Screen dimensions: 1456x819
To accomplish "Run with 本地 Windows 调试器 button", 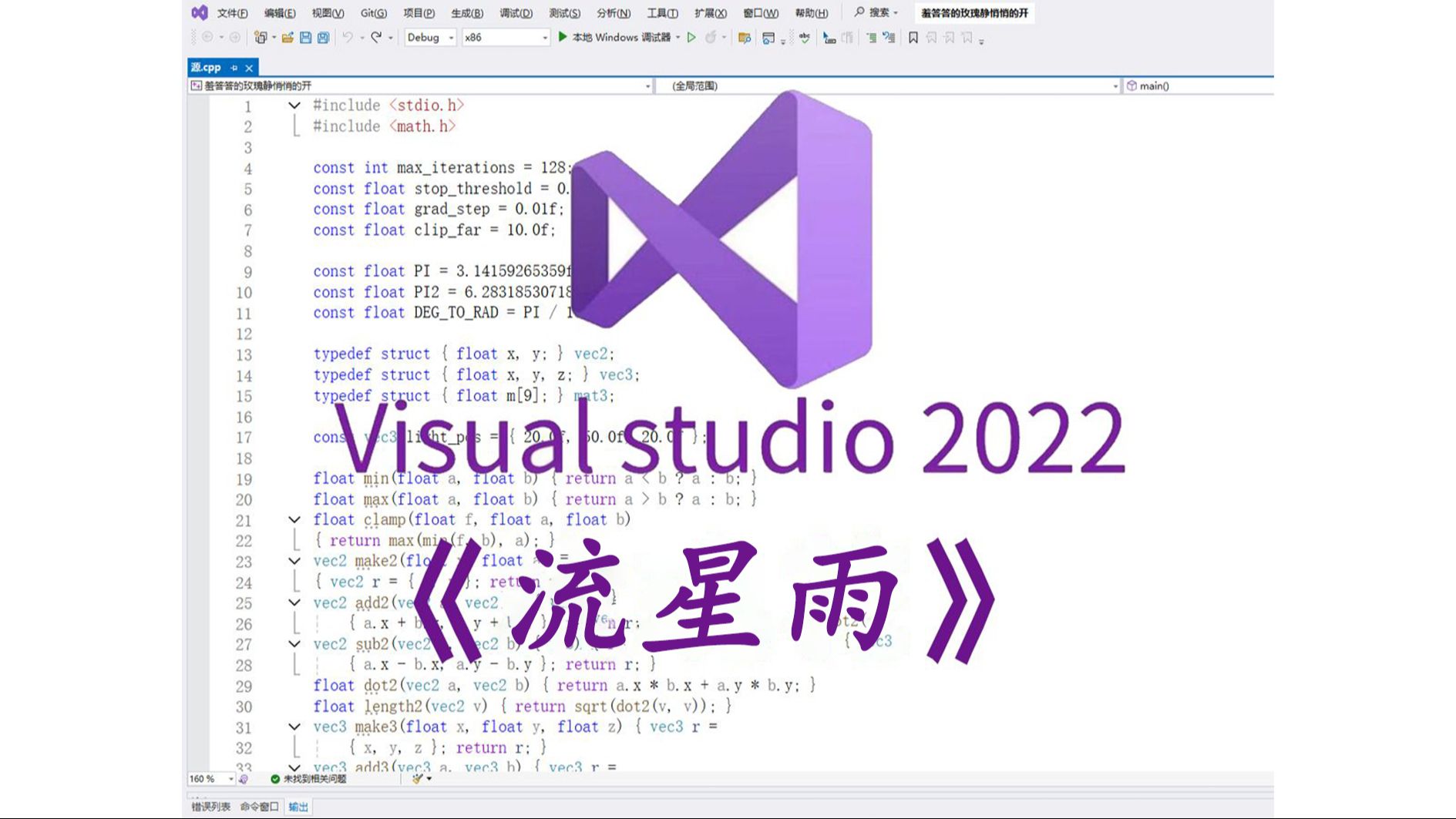I will point(614,37).
